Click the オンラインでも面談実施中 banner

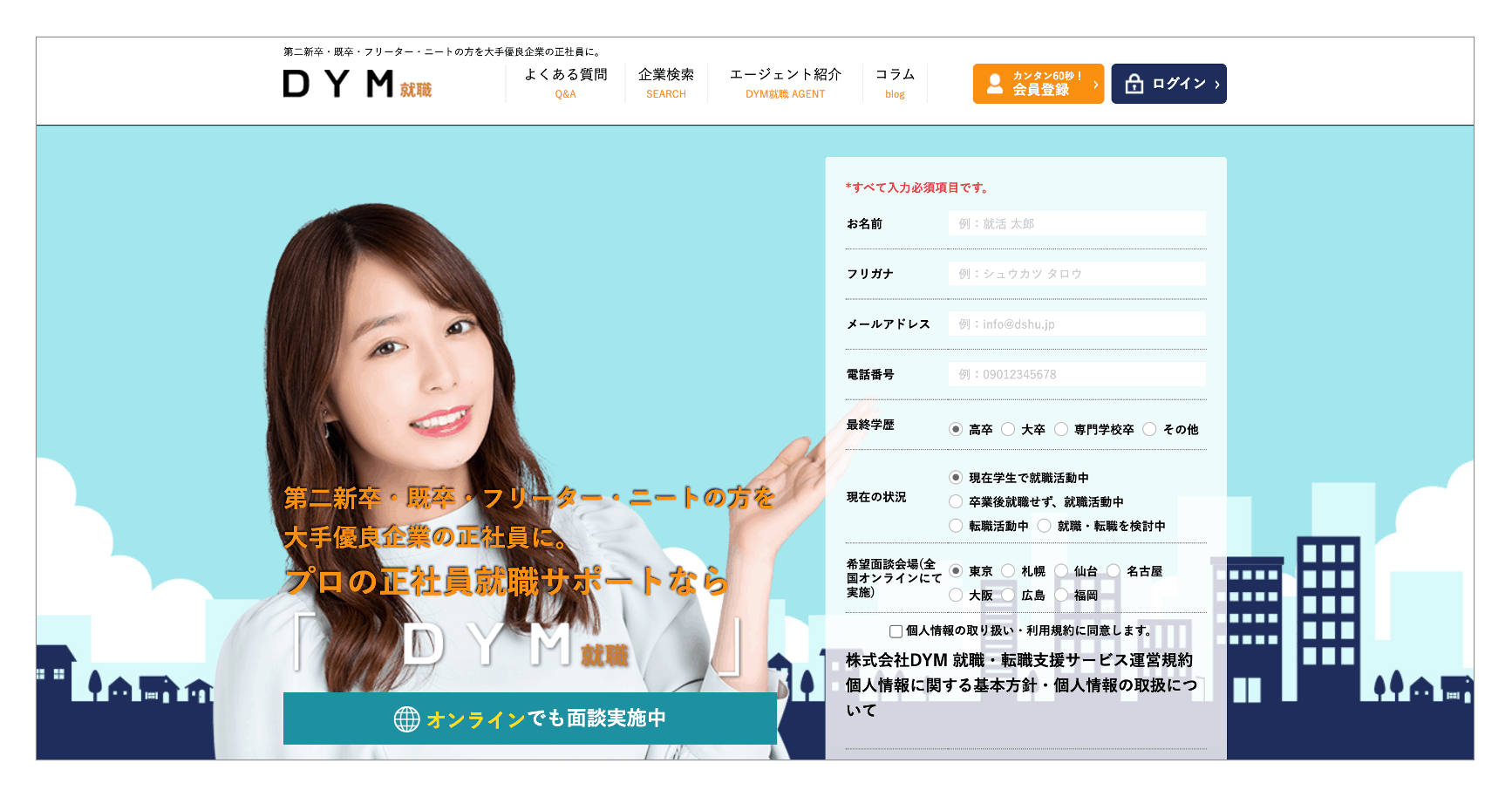click(530, 718)
